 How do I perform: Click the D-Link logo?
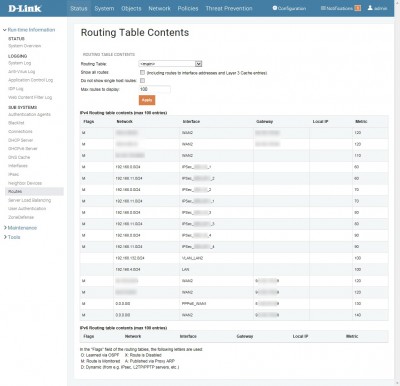pos(25,8)
